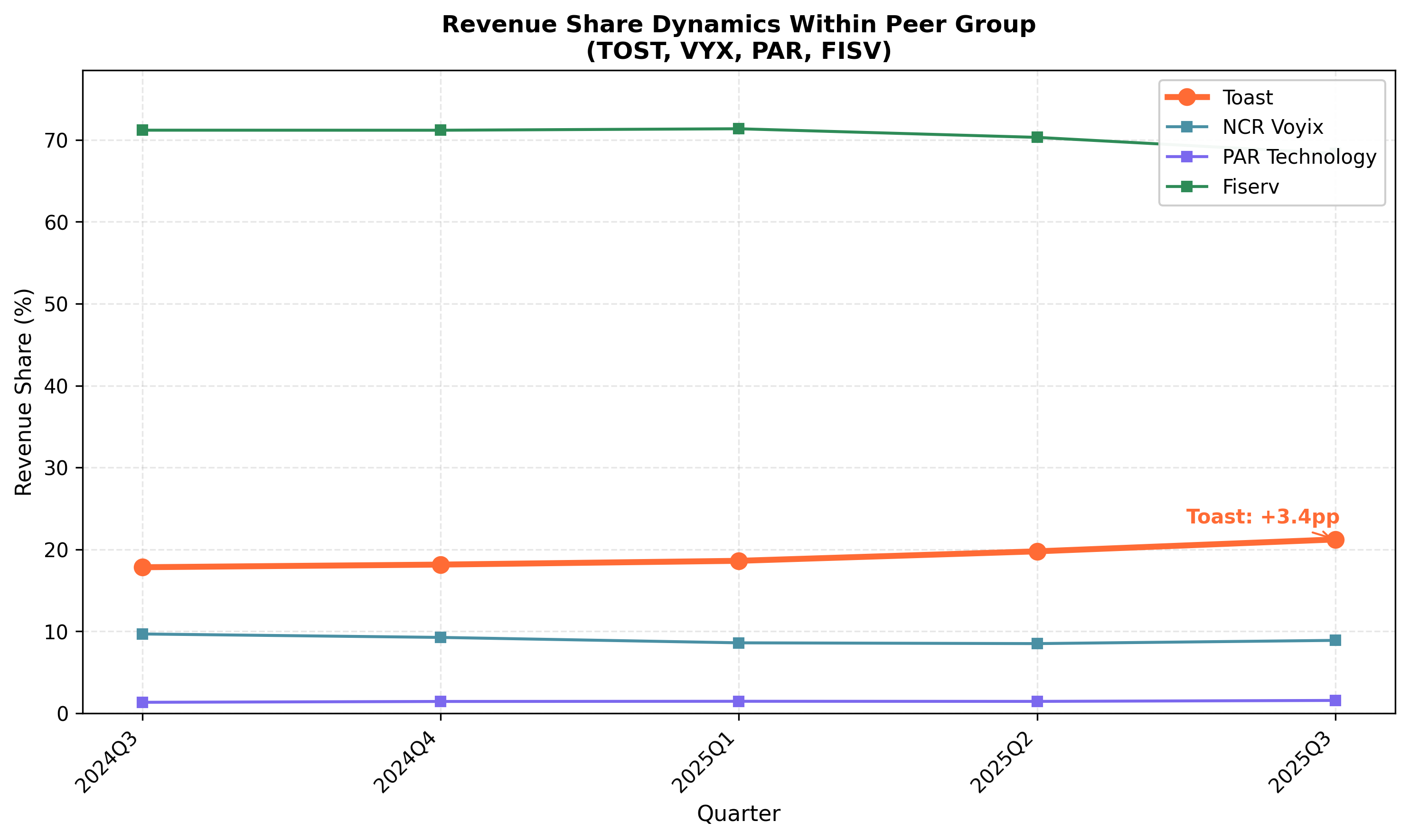The image size is (1409, 840).
Task: Click the Toast: +3.4pp annotation
Action: click(x=1262, y=517)
